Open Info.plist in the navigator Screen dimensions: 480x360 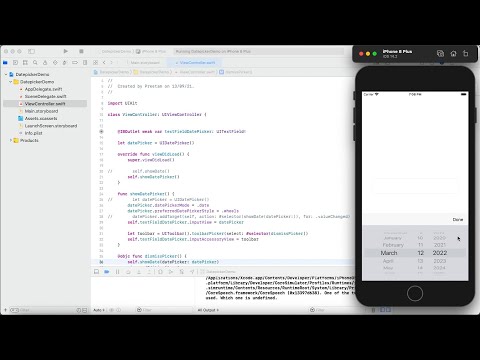[33, 133]
